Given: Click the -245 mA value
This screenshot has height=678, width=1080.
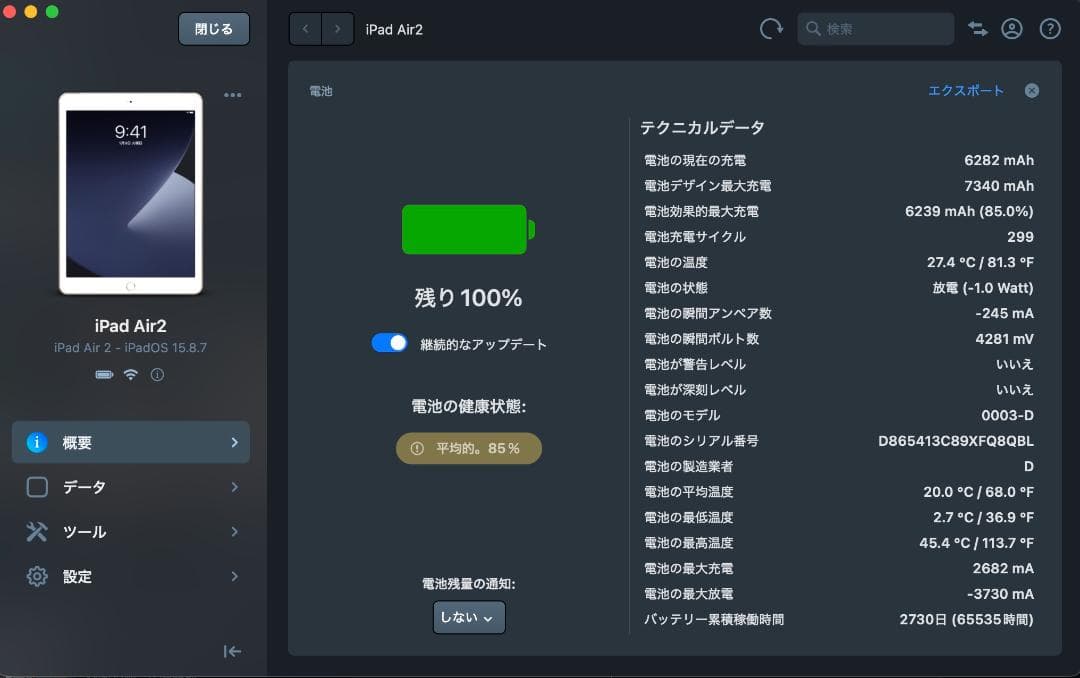Looking at the screenshot, I should (1004, 314).
